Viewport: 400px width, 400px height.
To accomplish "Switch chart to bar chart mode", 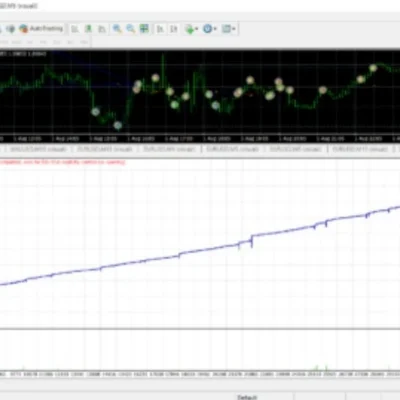I will coord(75,29).
